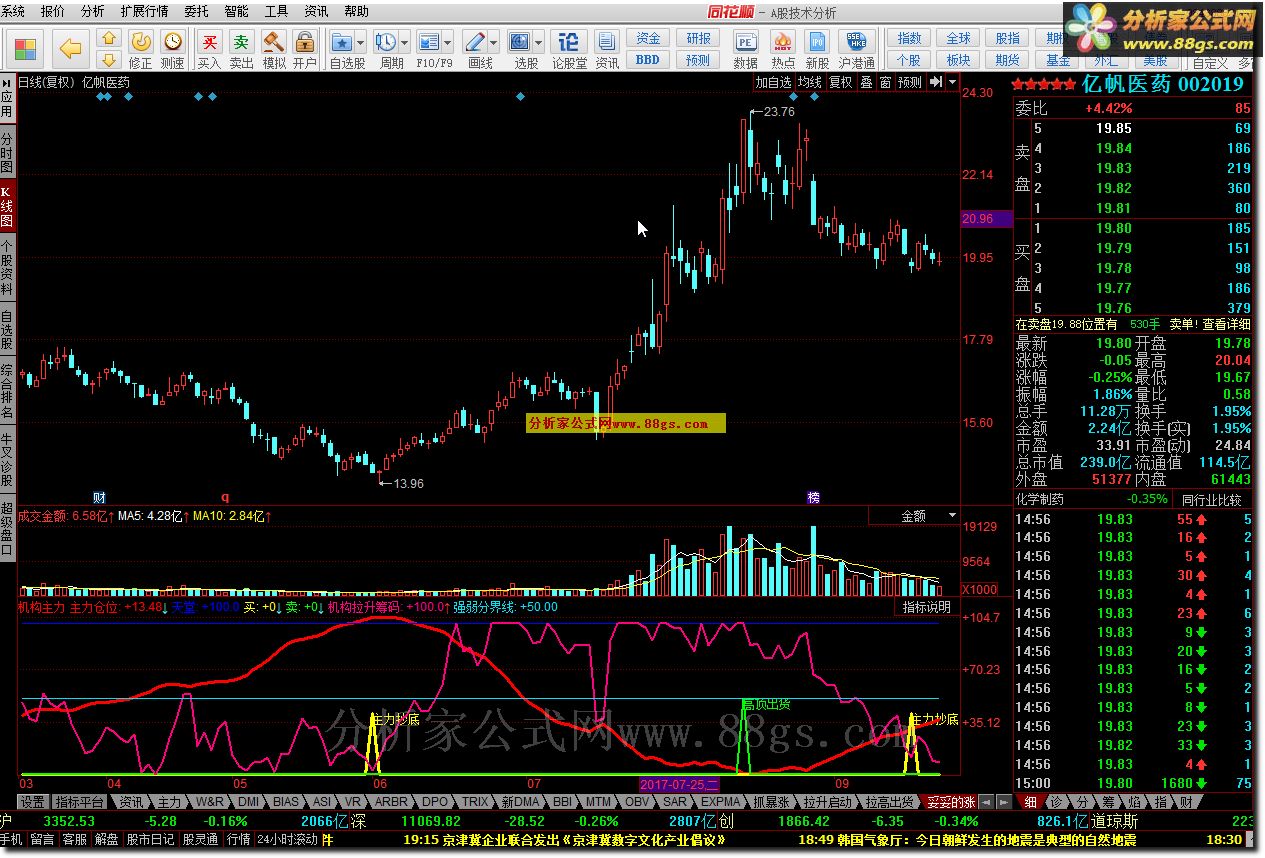Viewport: 1265px width, 858px height.
Task: Open the 智能 menu
Action: point(236,11)
